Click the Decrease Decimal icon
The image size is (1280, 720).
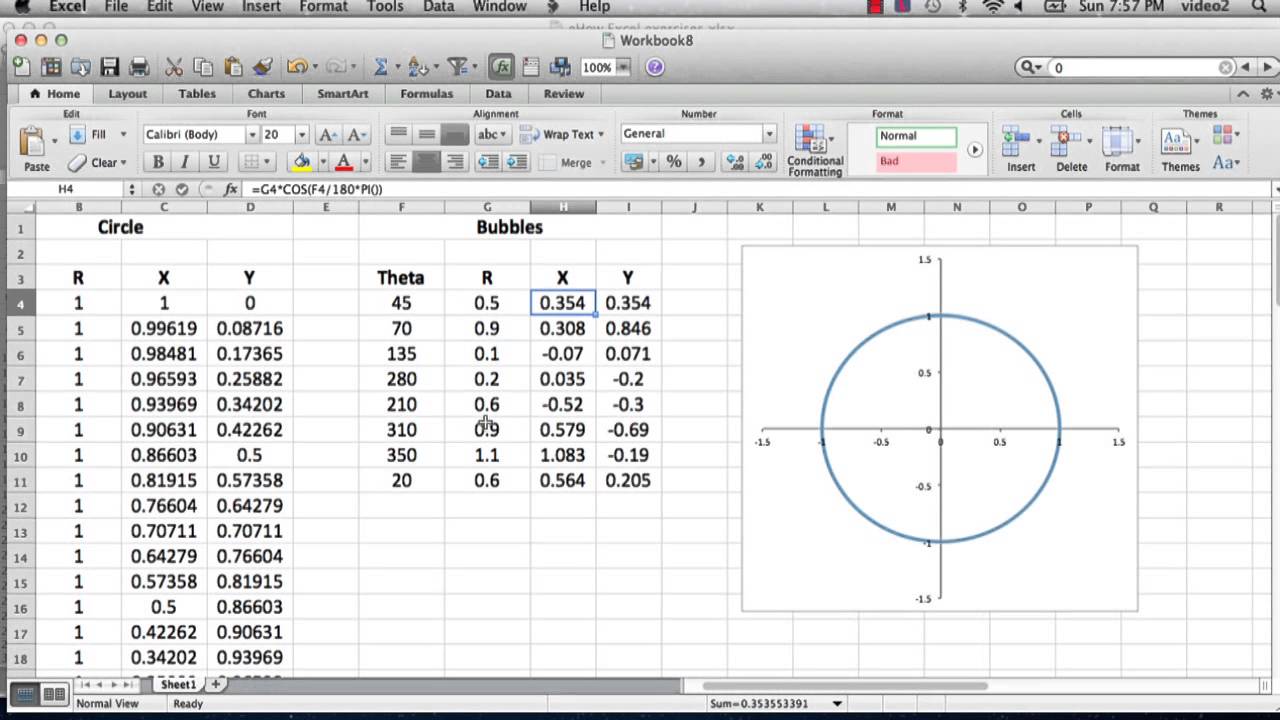pos(764,161)
